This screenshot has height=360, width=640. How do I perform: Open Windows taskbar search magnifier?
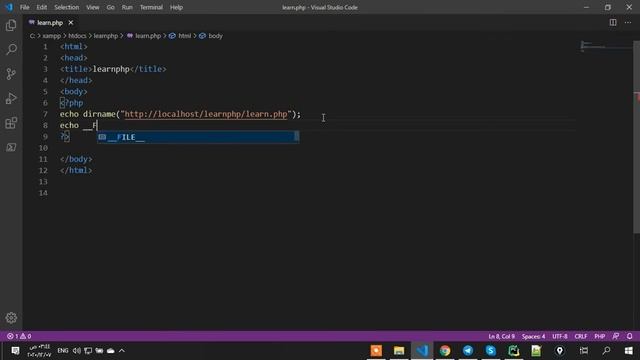click(606, 351)
